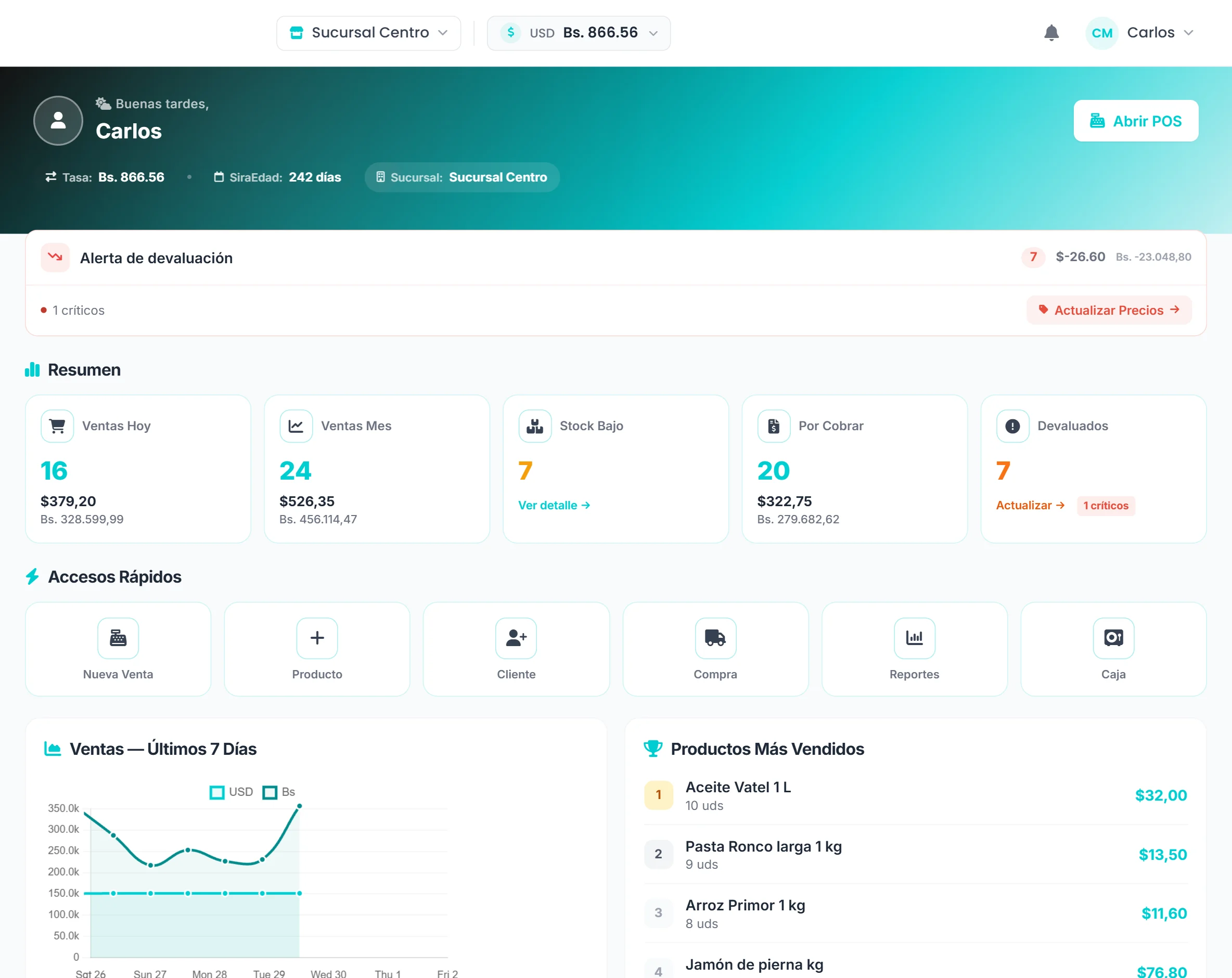Open the notifications bell

click(x=1051, y=33)
